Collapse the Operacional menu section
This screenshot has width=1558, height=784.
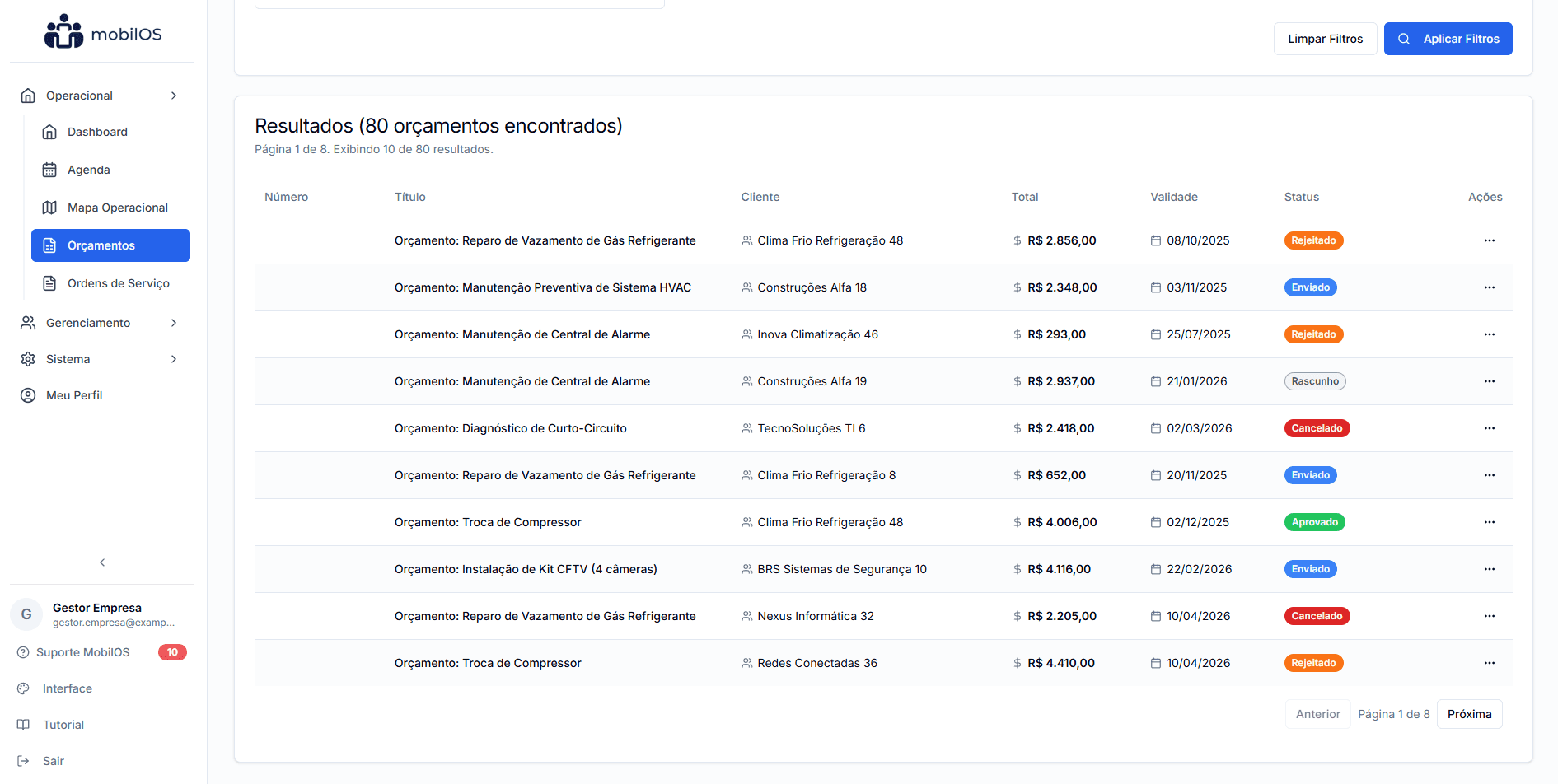point(174,96)
